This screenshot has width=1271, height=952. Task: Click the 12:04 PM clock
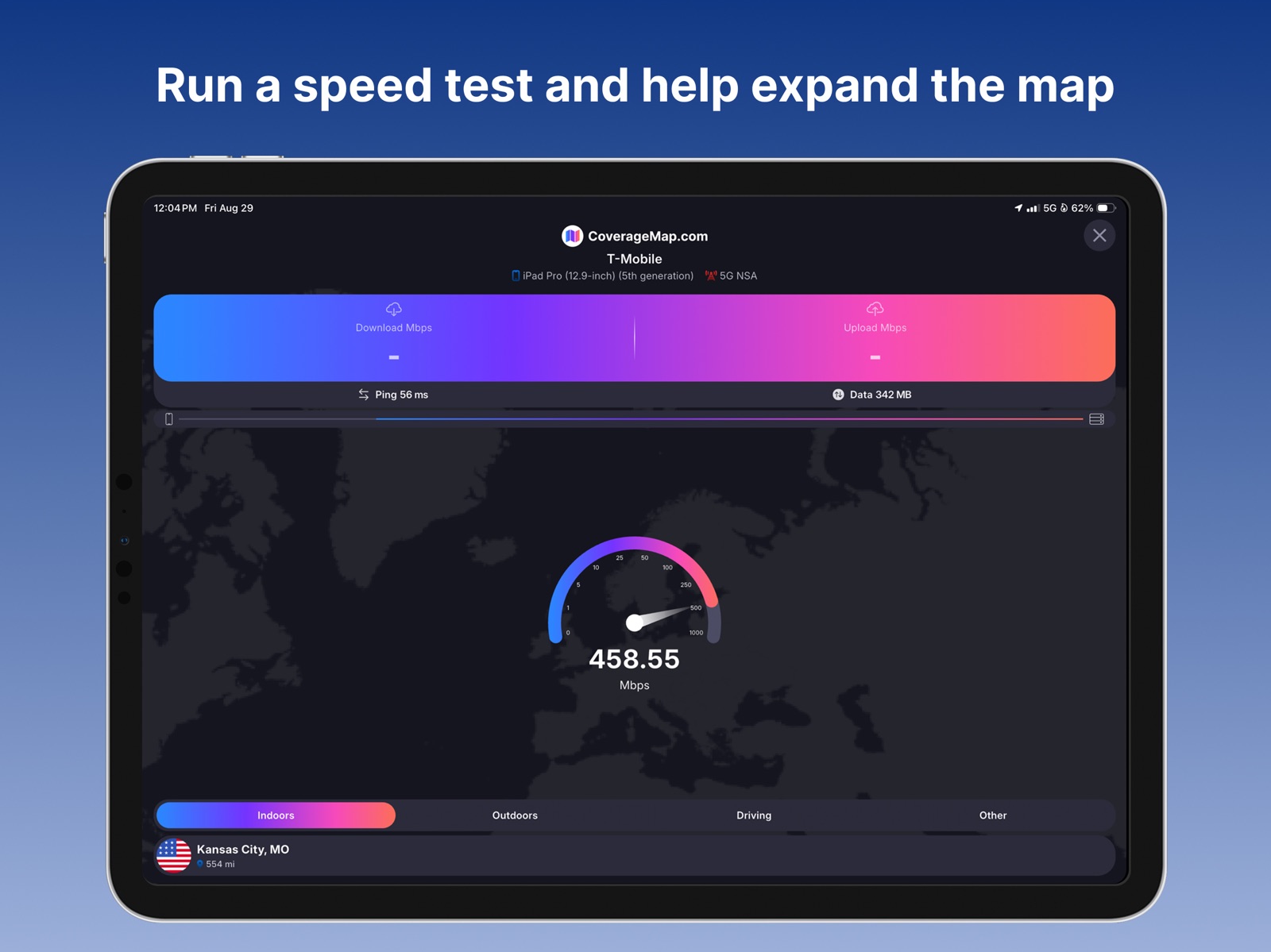(x=176, y=208)
